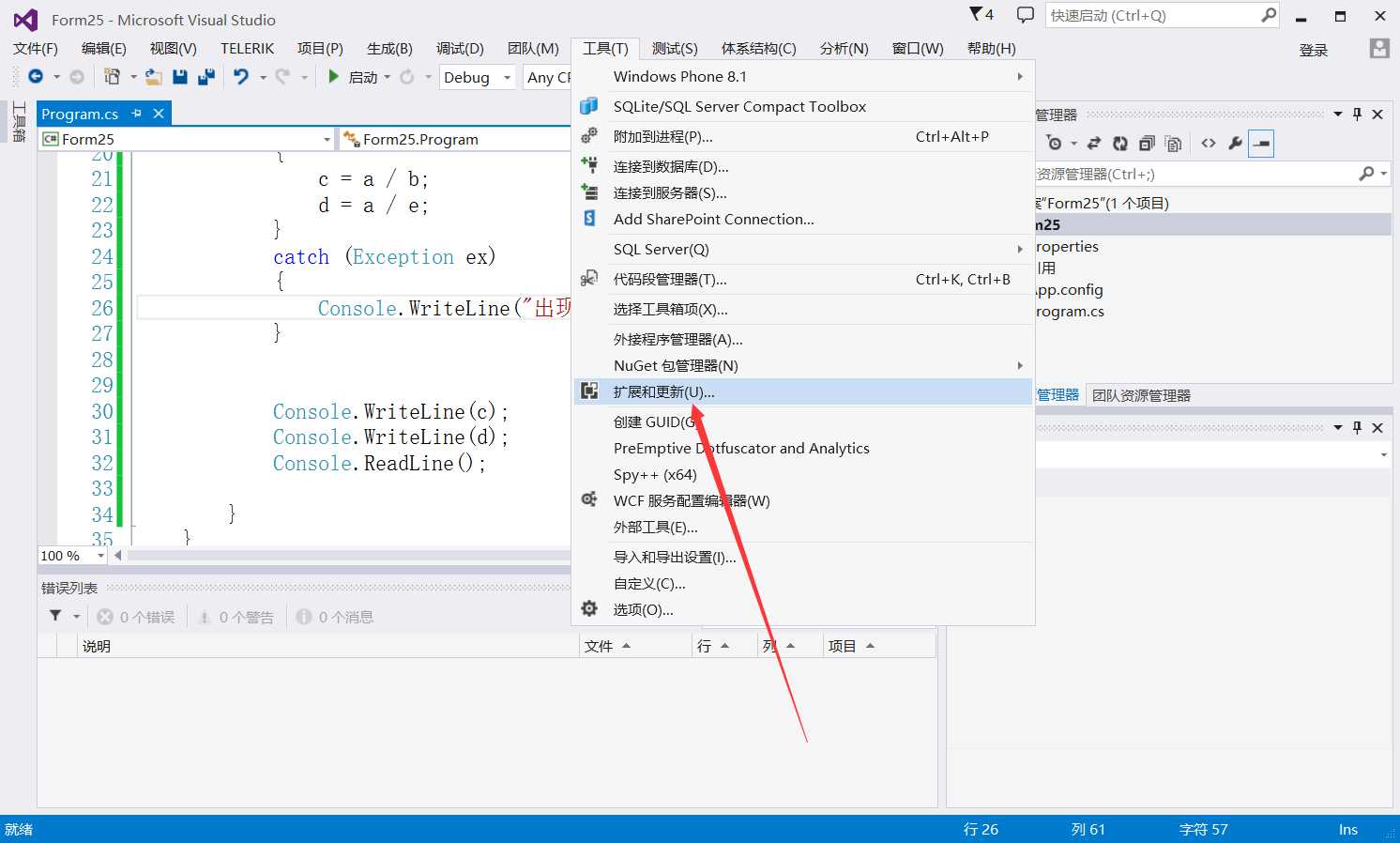Image resolution: width=1400 pixels, height=843 pixels.
Task: Select Program.cs in Solution Explorer
Action: point(1070,312)
